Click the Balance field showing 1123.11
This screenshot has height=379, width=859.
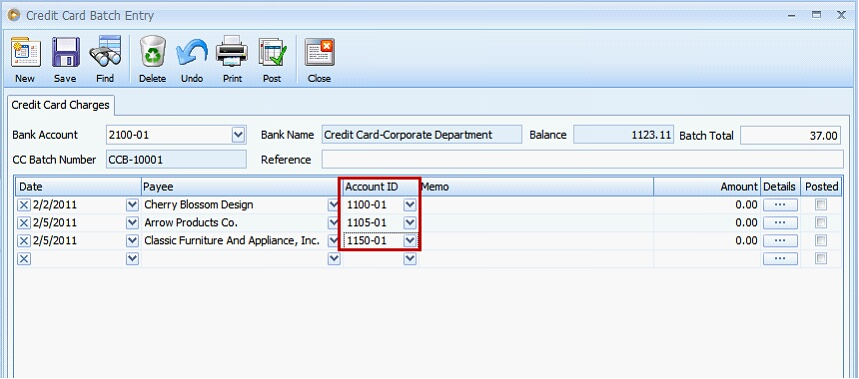623,135
